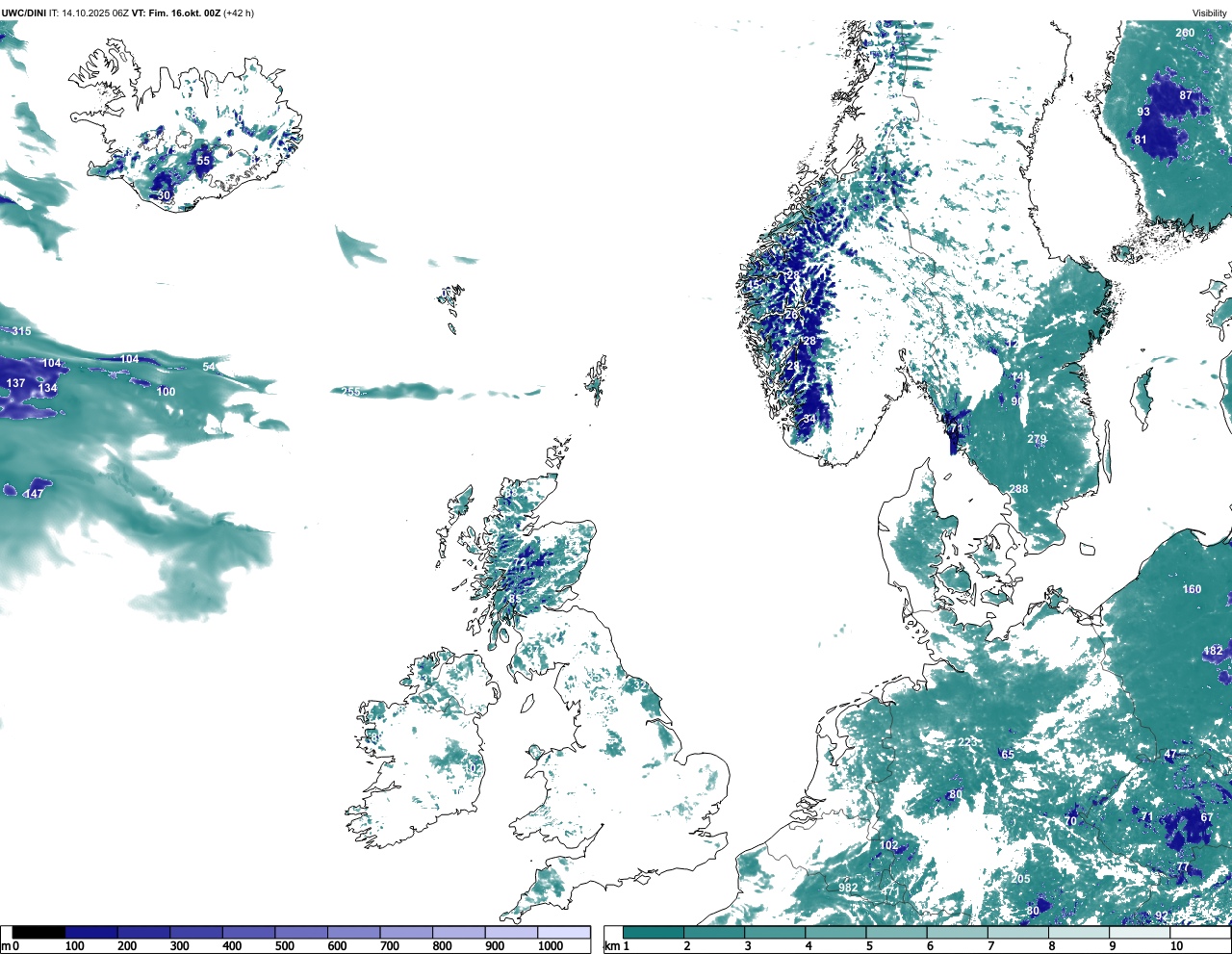1232x954 pixels.
Task: Click the "315" visibility value
Action: [21, 331]
